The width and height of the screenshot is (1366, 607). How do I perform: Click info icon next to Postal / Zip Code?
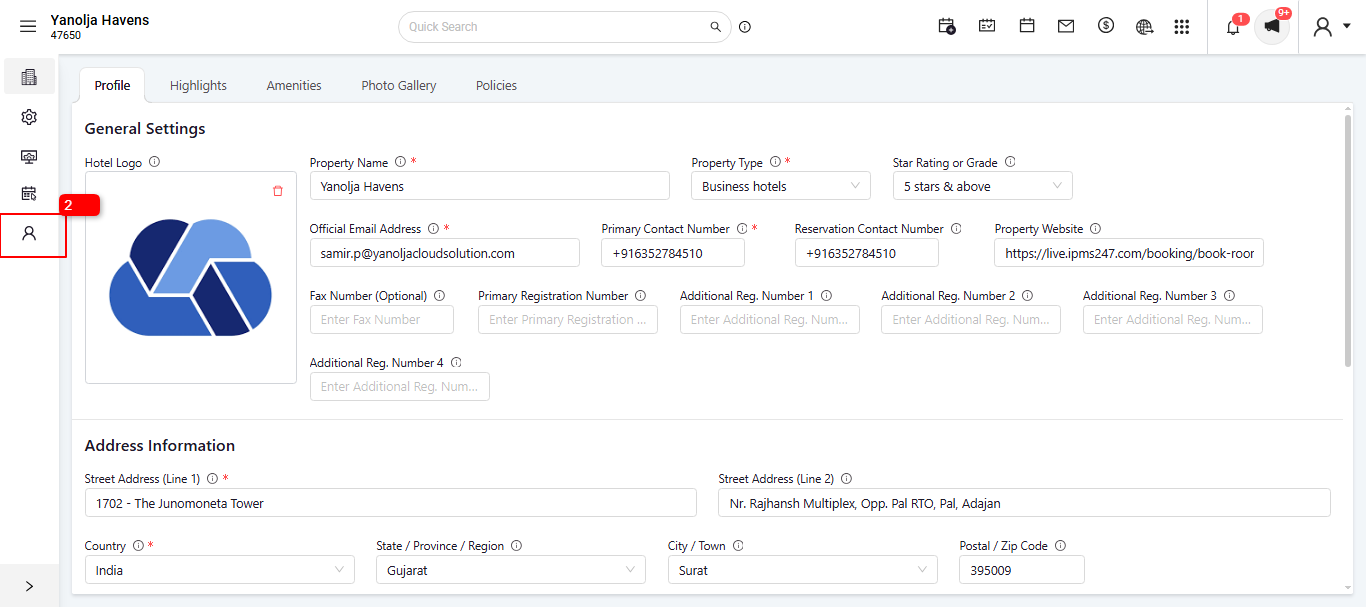tap(1060, 546)
